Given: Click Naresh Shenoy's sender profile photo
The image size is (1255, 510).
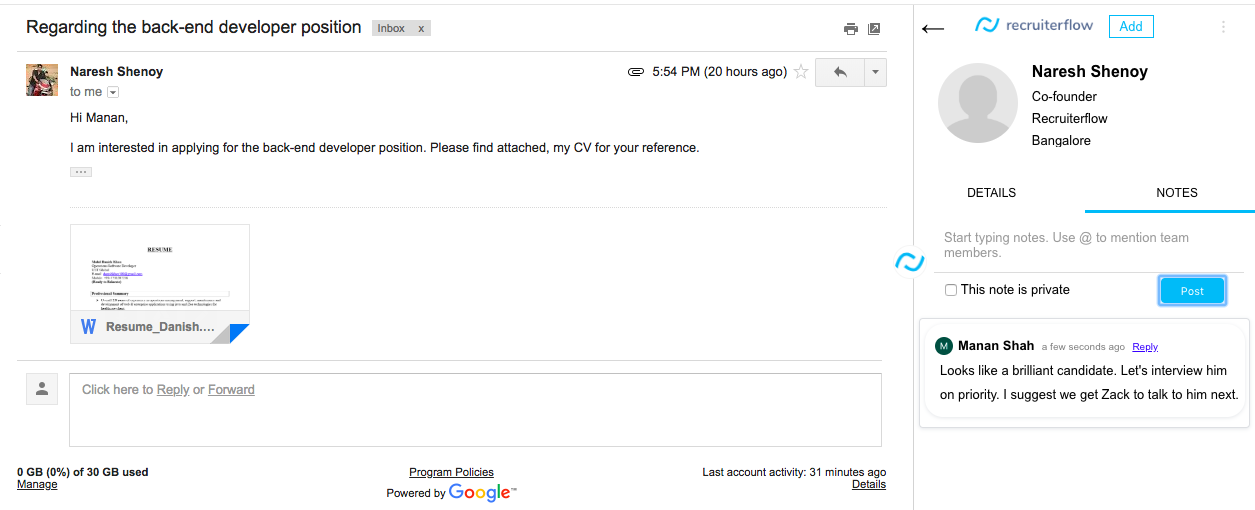Looking at the screenshot, I should [41, 79].
